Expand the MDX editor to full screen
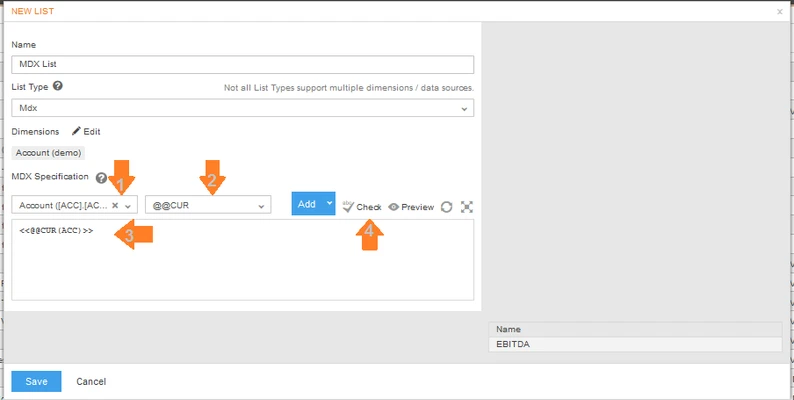Screen dimensions: 794x400 pos(467,207)
